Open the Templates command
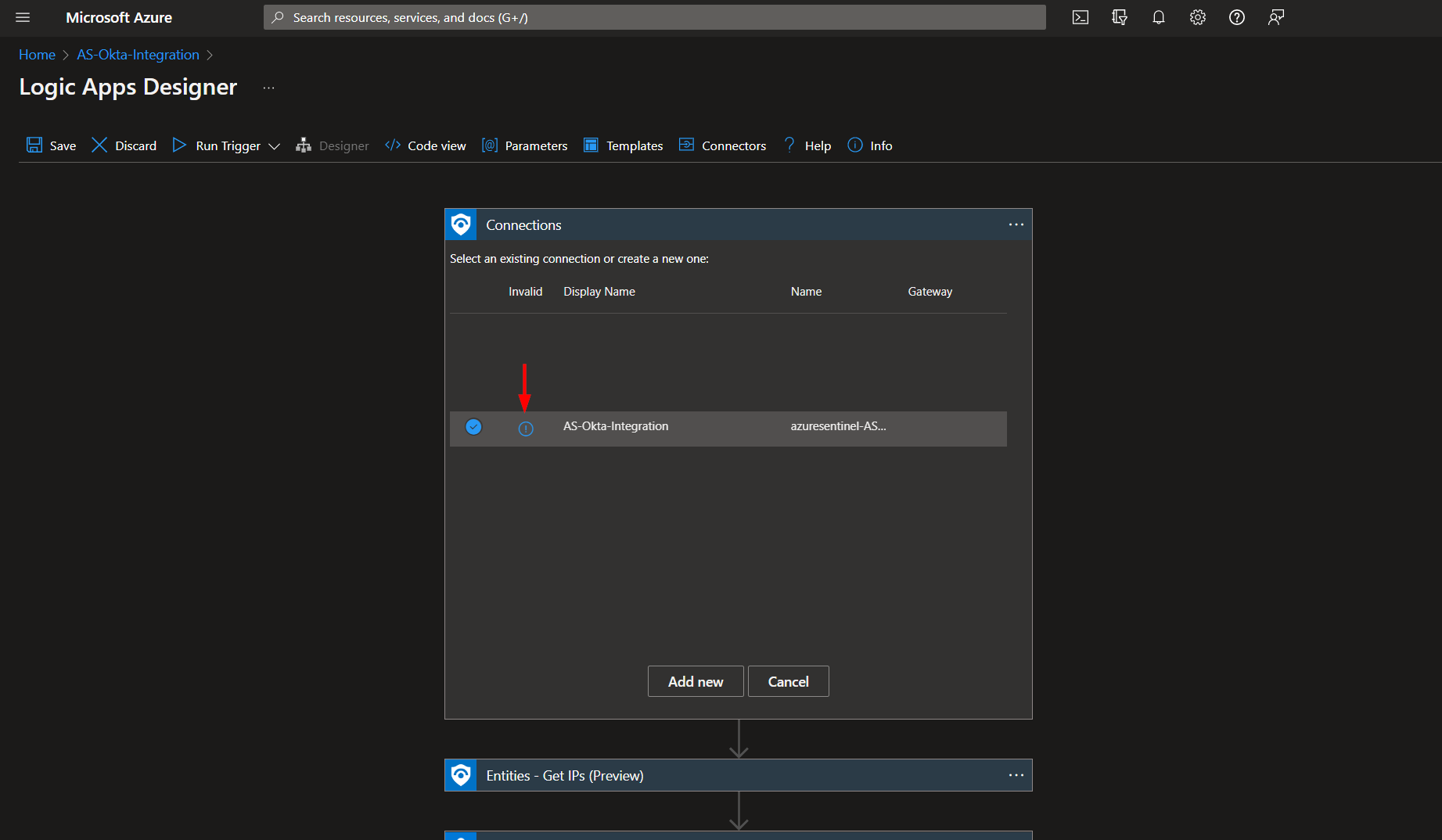1442x840 pixels. 623,145
